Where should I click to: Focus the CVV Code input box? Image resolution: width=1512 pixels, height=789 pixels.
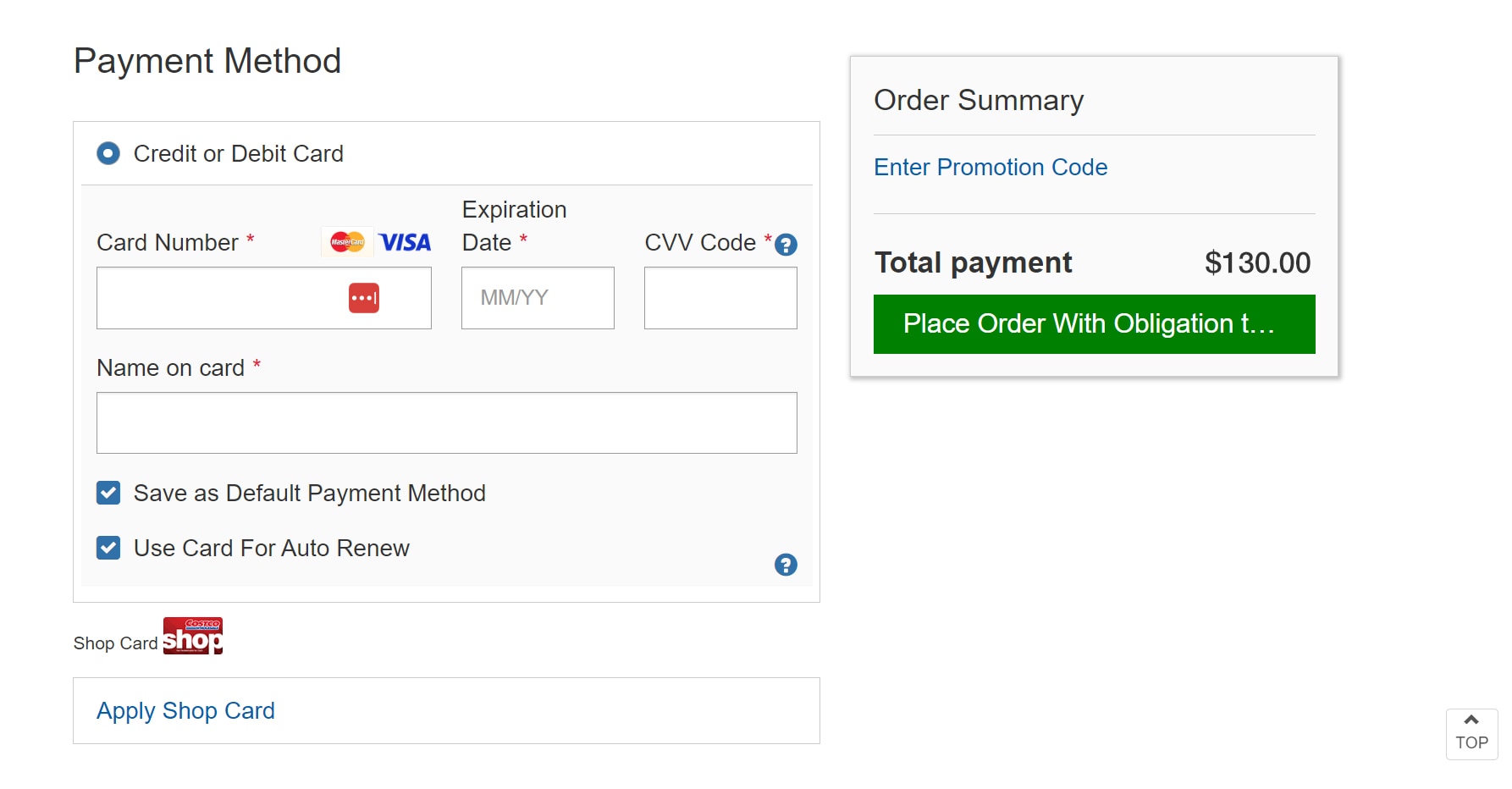pos(720,298)
